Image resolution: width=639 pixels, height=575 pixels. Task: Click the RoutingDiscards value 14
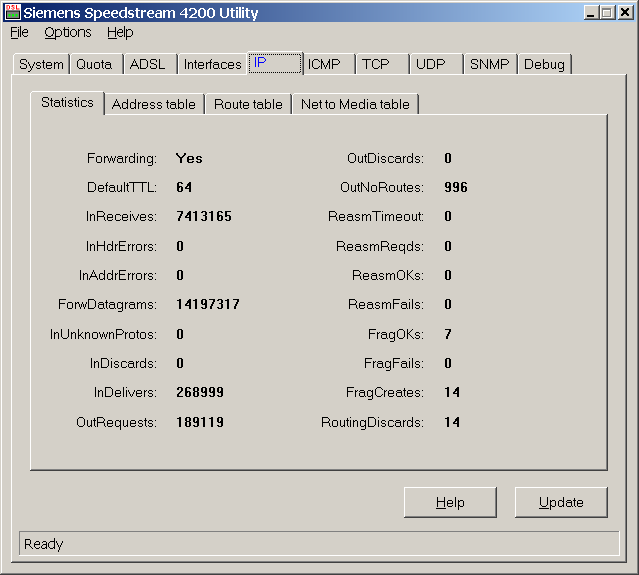pos(452,422)
